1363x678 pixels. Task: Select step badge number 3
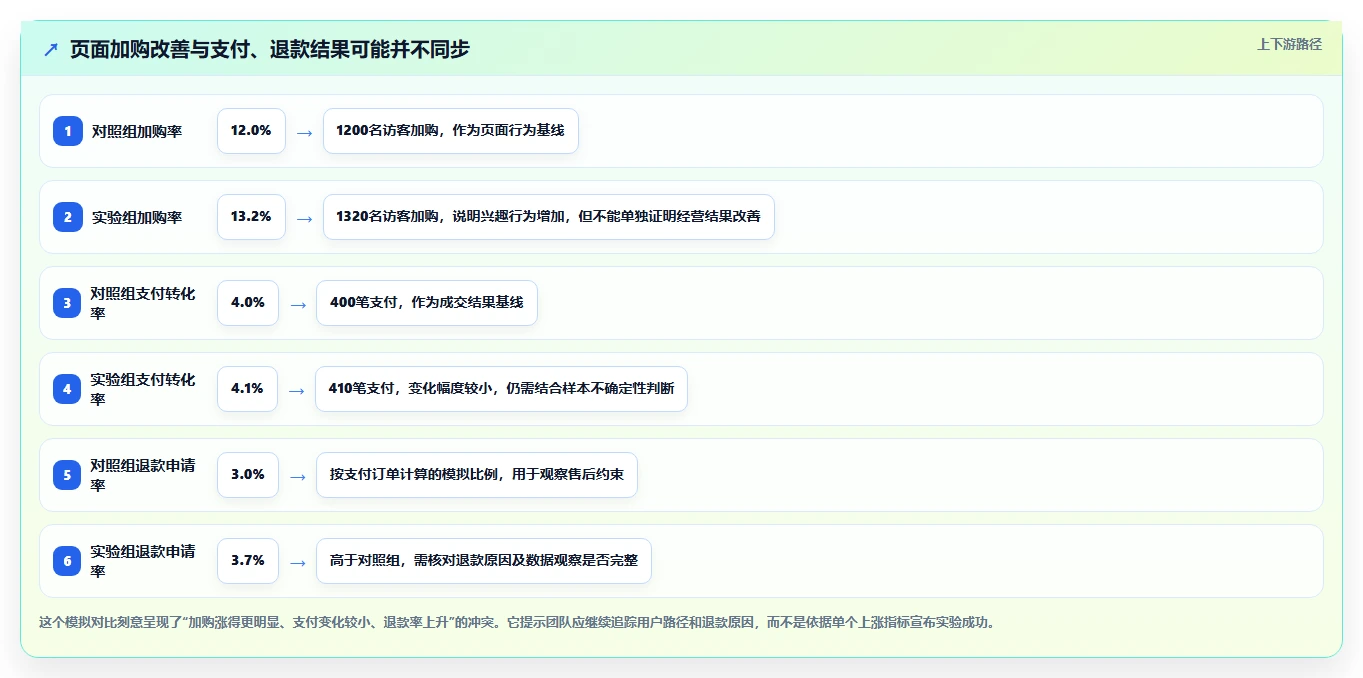(68, 303)
